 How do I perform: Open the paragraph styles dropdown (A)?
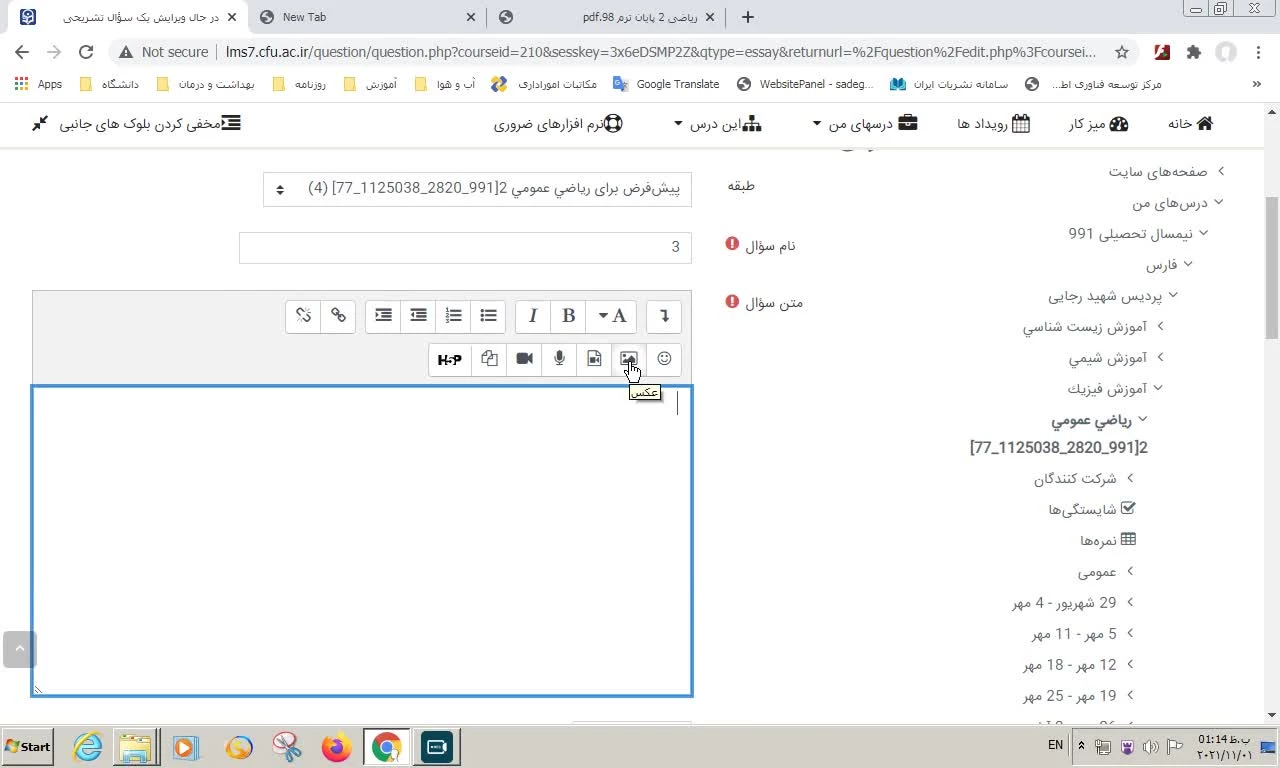point(611,316)
